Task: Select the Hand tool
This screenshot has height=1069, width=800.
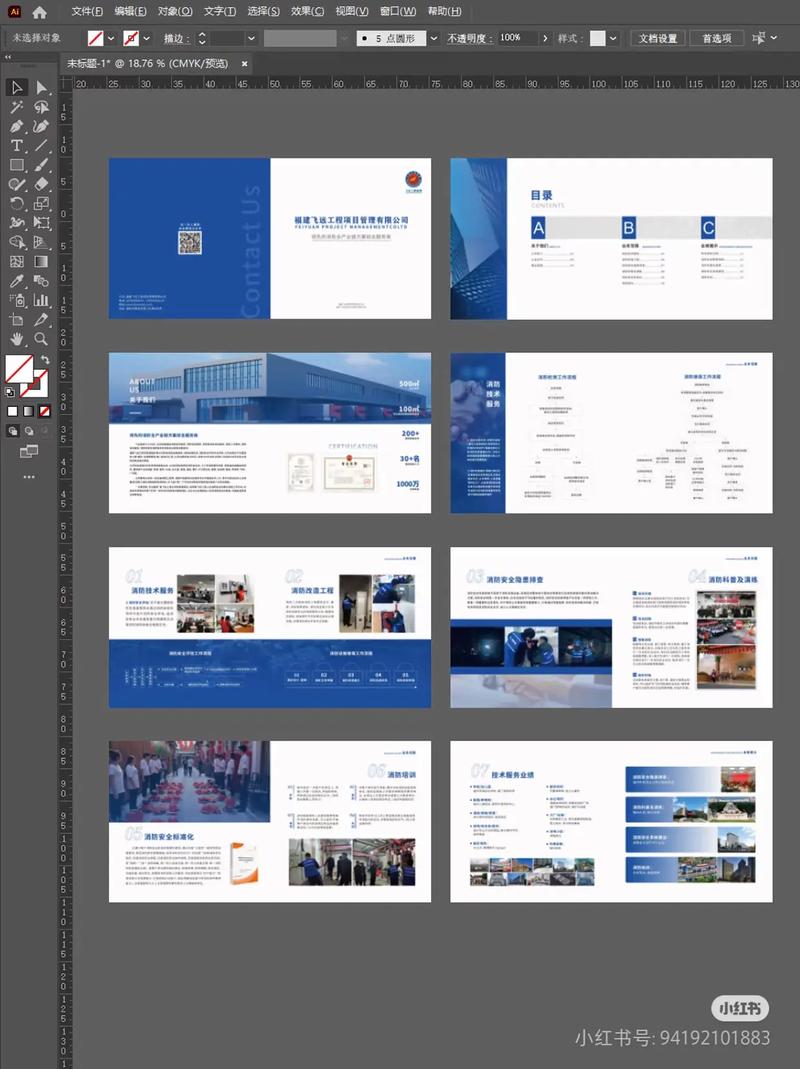Action: 17,339
